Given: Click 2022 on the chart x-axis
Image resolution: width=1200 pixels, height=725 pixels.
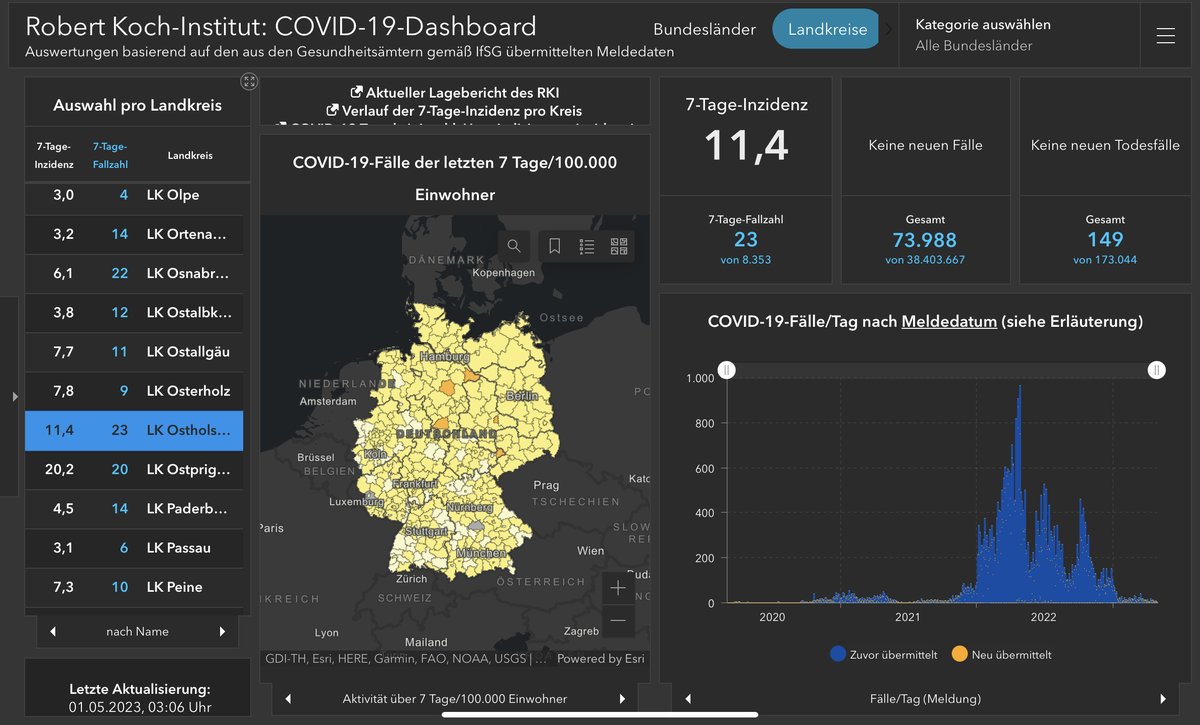Looking at the screenshot, I should point(1044,617).
